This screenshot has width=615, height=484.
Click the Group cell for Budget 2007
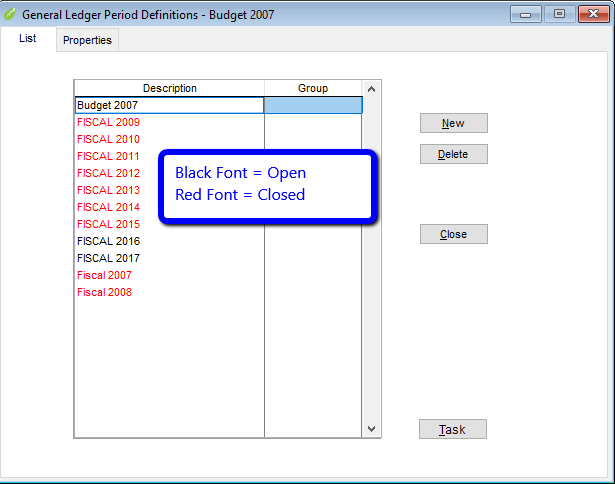point(313,105)
